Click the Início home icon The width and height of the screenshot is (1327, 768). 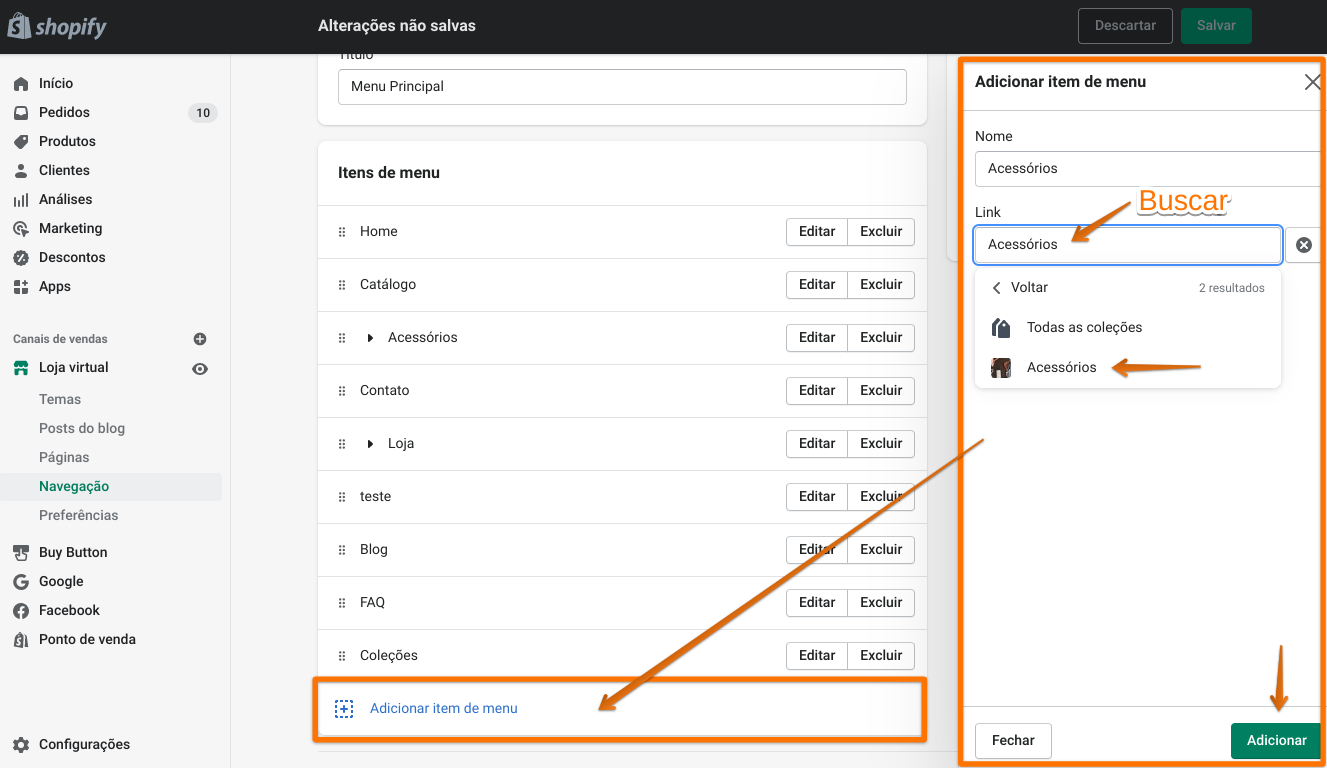point(21,84)
